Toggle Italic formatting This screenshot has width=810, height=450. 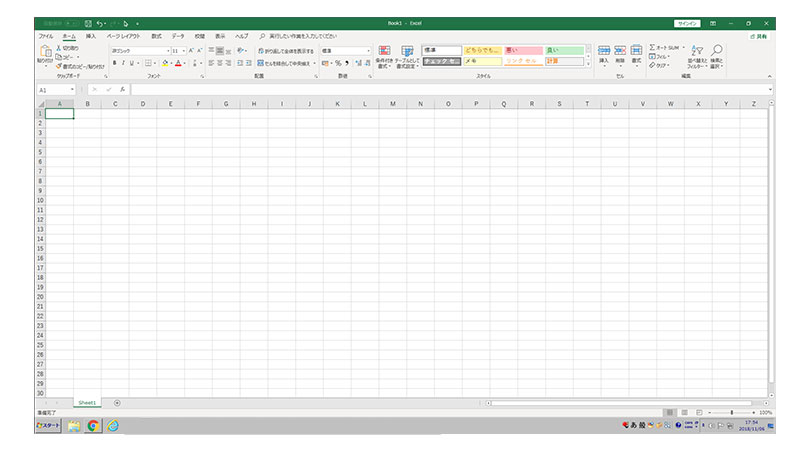[x=123, y=63]
